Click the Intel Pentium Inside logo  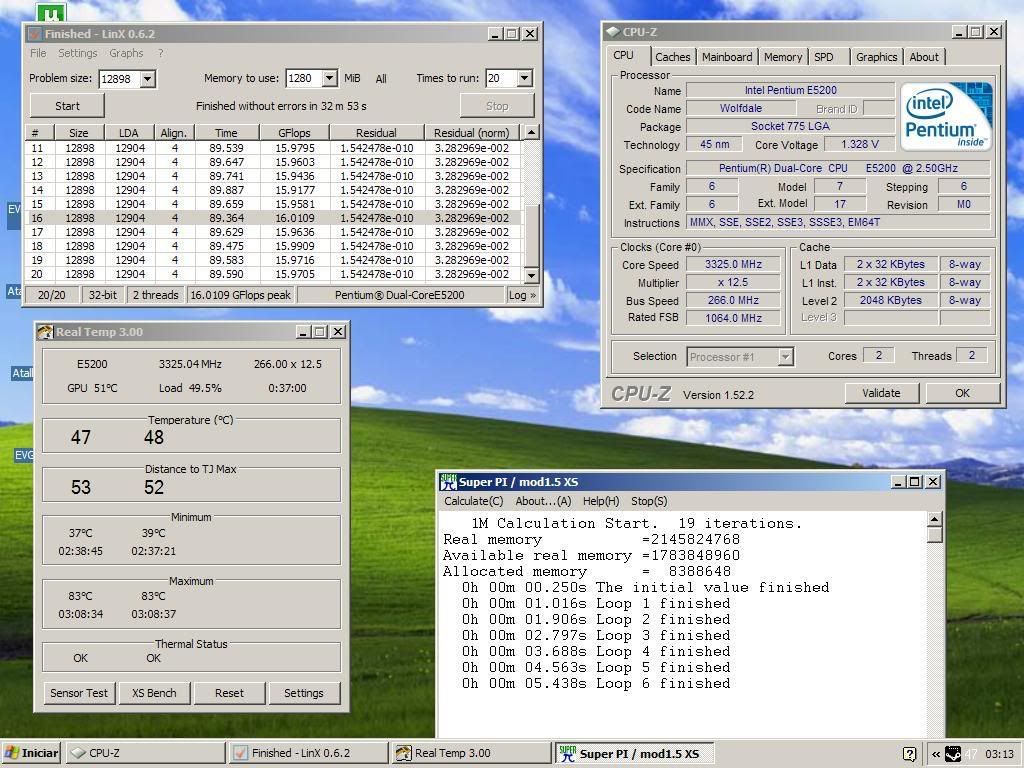[947, 117]
